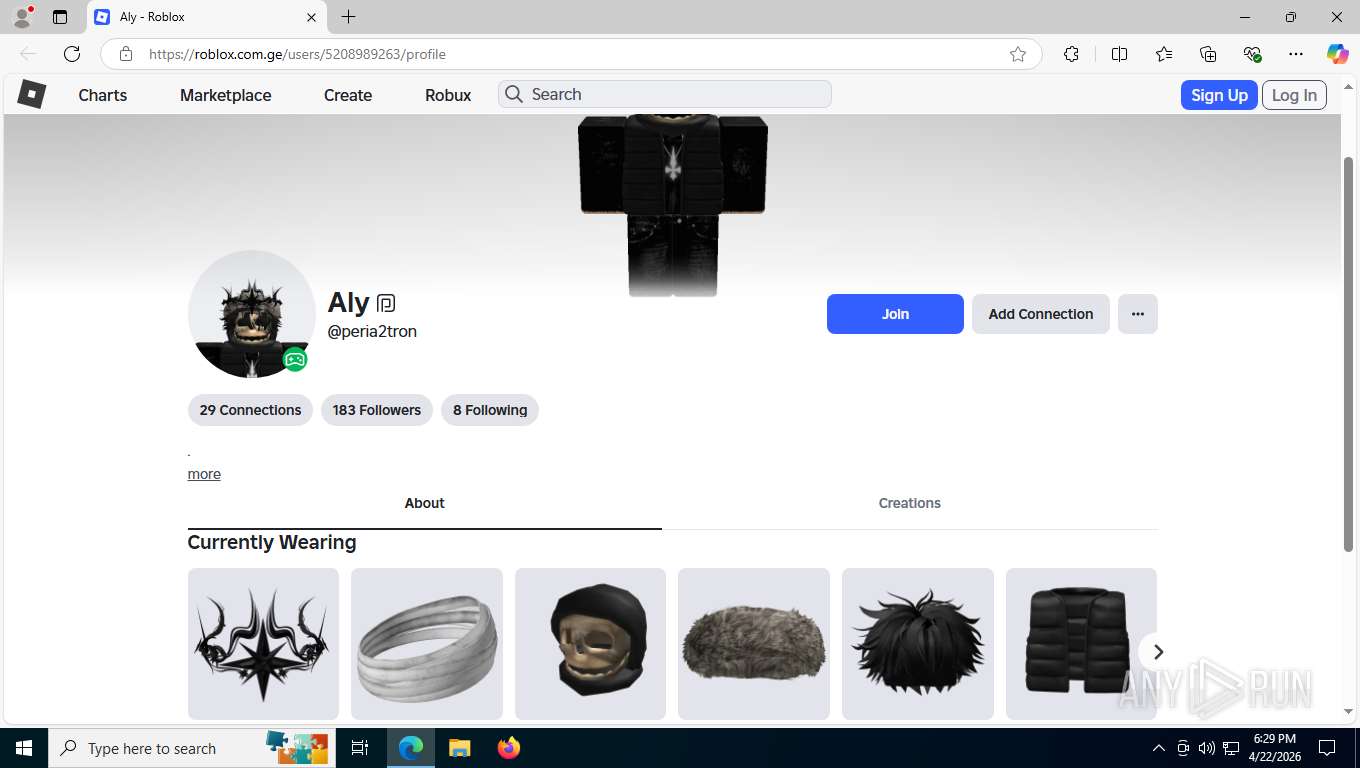Select the Aly - Roblox tab
The image size is (1360, 768).
207,17
